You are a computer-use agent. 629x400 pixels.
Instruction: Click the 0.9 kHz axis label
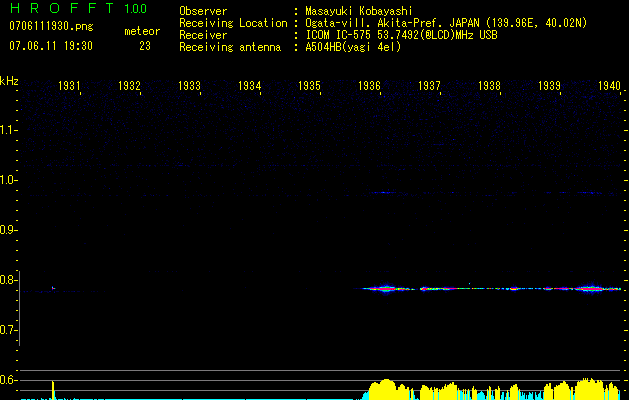click(8, 230)
